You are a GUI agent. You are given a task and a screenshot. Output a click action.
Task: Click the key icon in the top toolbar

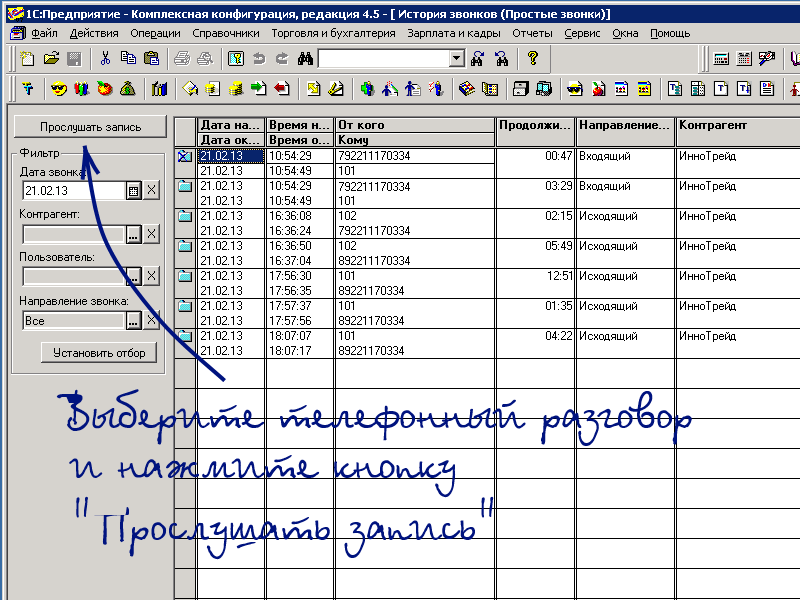(236, 59)
